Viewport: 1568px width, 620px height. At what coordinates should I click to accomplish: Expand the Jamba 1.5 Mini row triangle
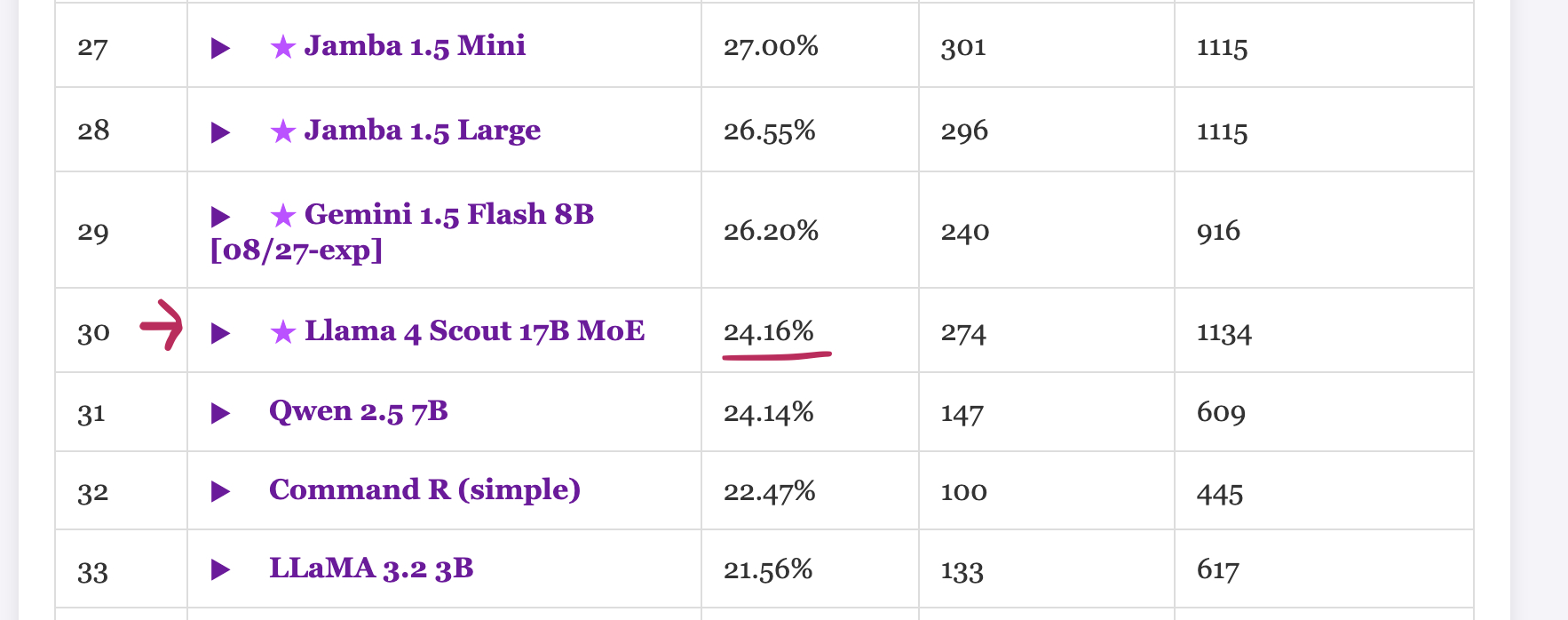click(x=220, y=48)
